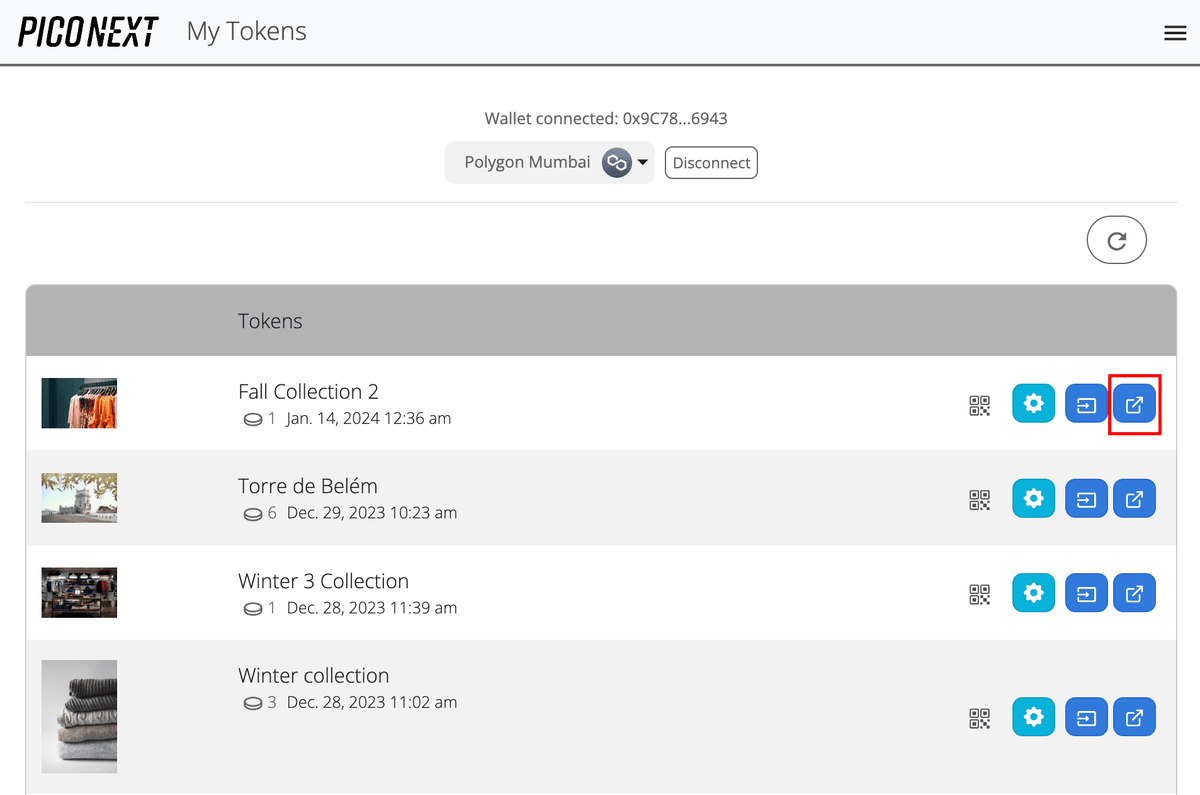Image resolution: width=1200 pixels, height=795 pixels.
Task: Click the refresh icon above the token list
Action: point(1116,239)
